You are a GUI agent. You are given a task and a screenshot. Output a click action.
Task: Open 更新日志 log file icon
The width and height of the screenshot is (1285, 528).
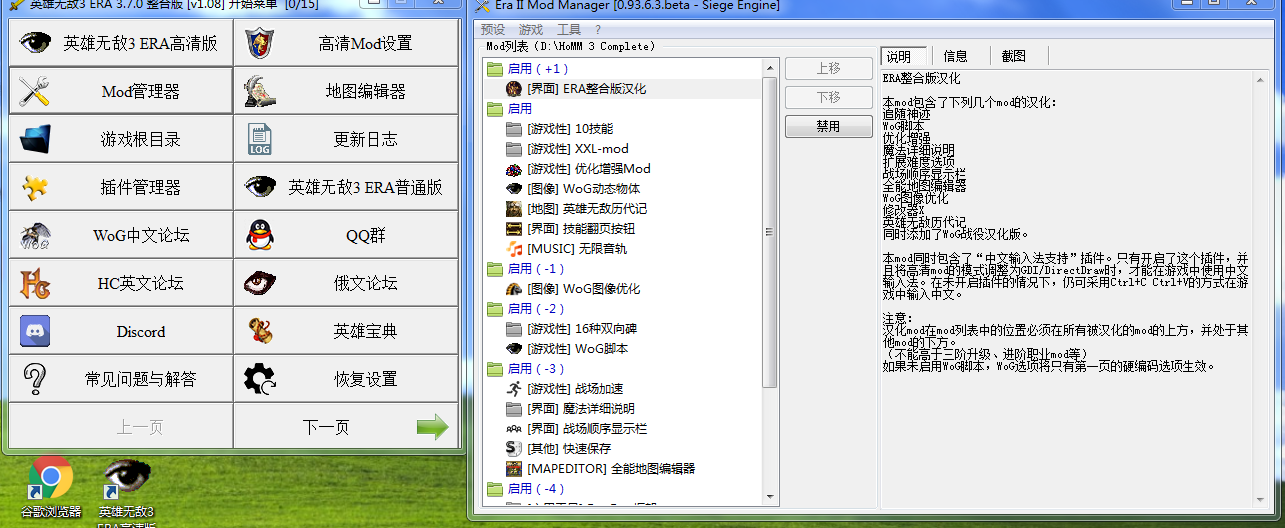(261, 139)
